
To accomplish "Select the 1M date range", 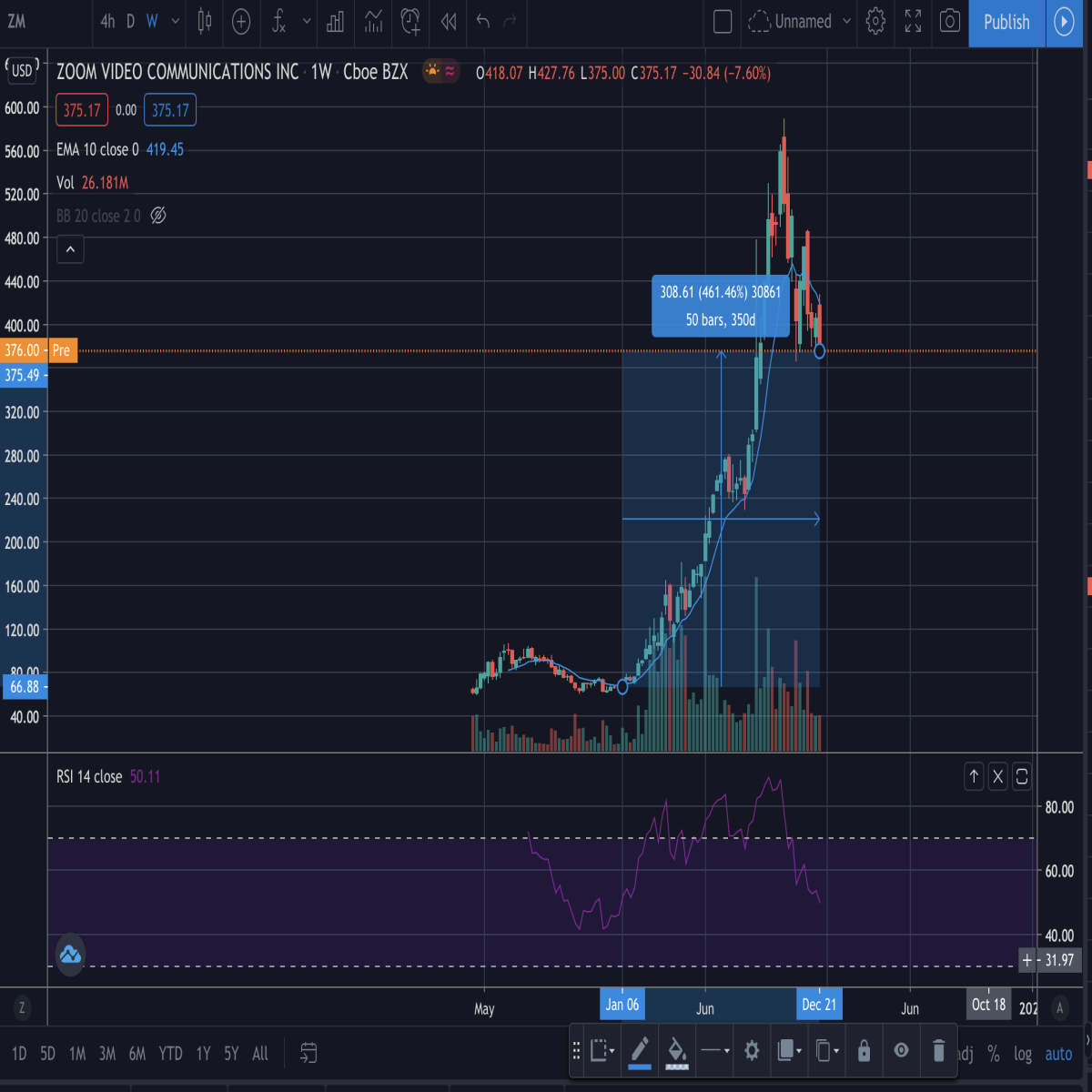I will click(x=77, y=1054).
